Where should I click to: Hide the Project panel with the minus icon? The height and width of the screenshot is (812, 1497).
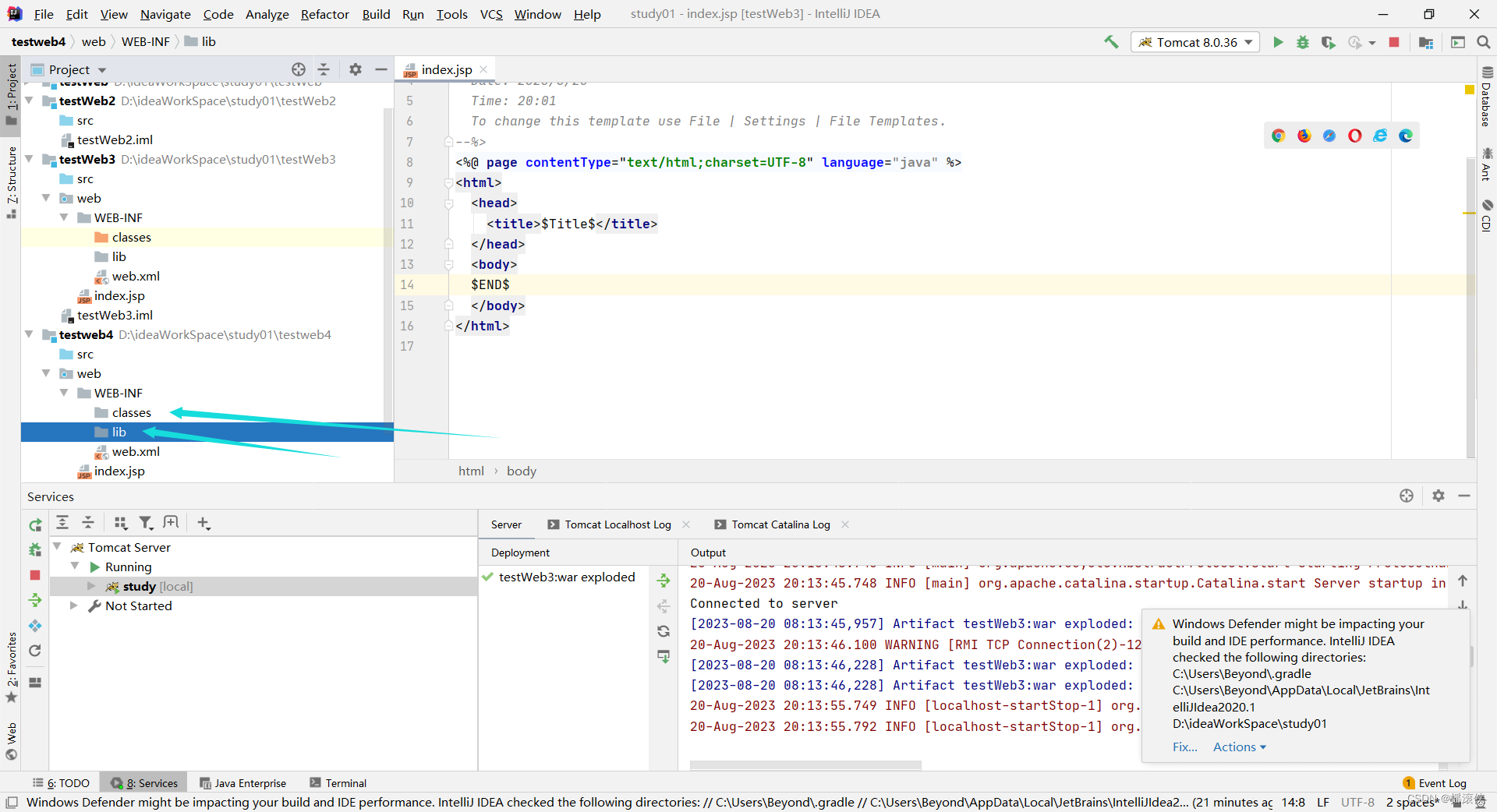point(380,69)
